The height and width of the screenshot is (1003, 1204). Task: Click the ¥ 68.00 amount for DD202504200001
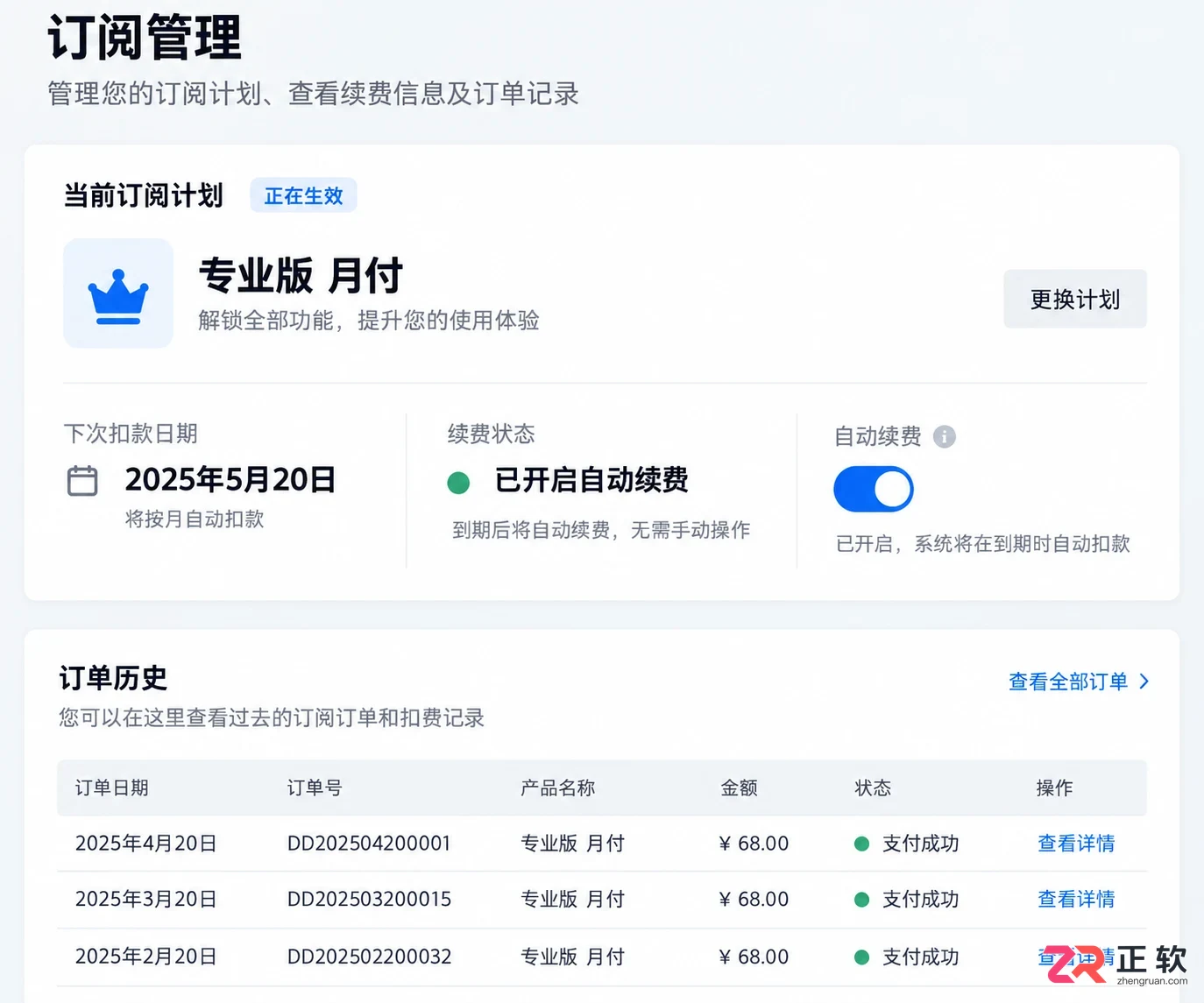(x=754, y=844)
